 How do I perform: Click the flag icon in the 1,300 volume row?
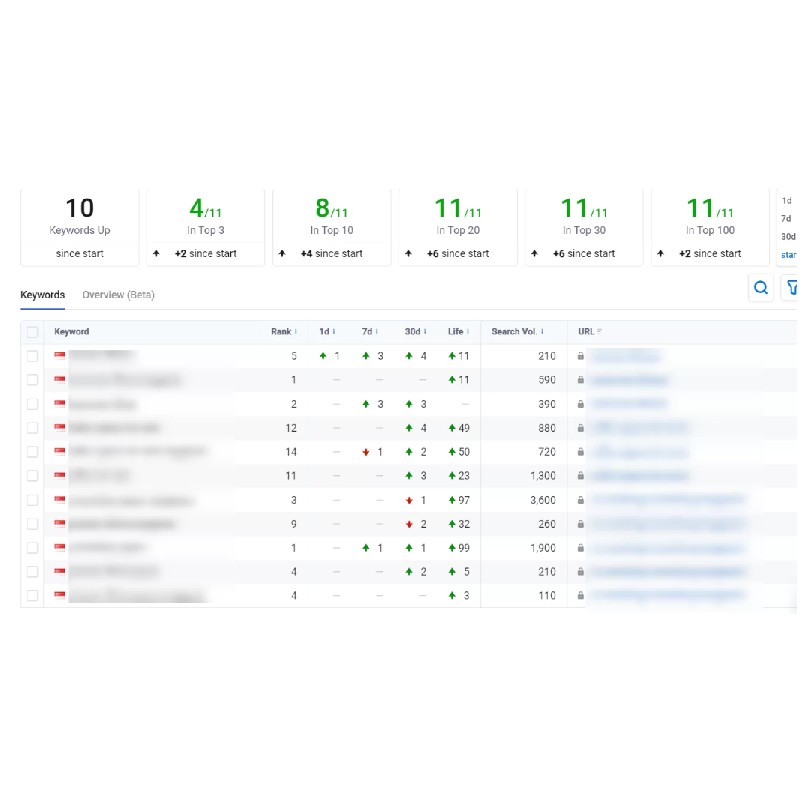[x=60, y=476]
